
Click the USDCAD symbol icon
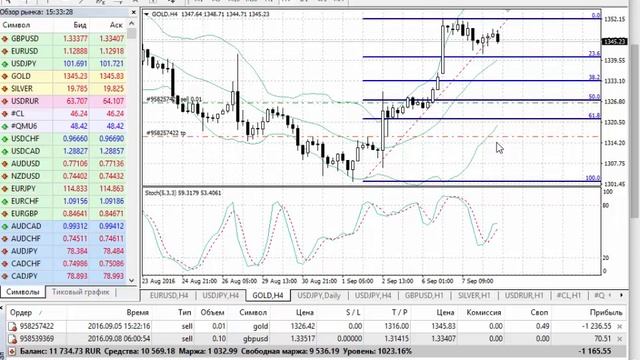pos(5,151)
